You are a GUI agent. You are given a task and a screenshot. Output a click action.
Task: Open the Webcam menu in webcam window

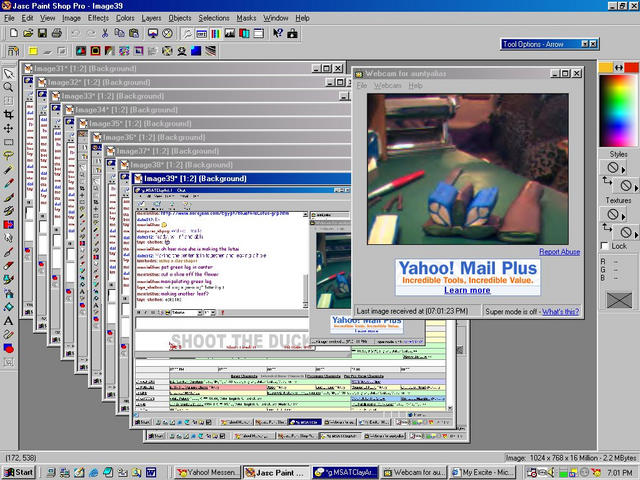coord(387,85)
